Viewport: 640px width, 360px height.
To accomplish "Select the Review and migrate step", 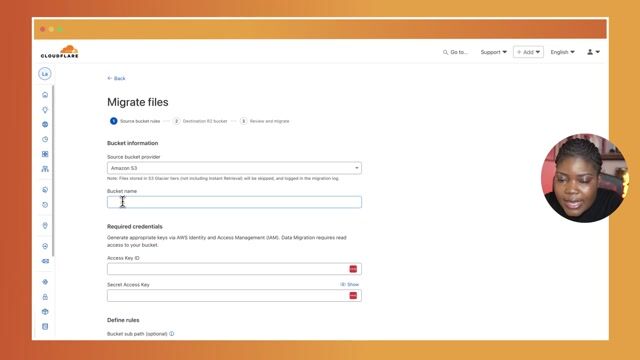I will click(x=265, y=121).
